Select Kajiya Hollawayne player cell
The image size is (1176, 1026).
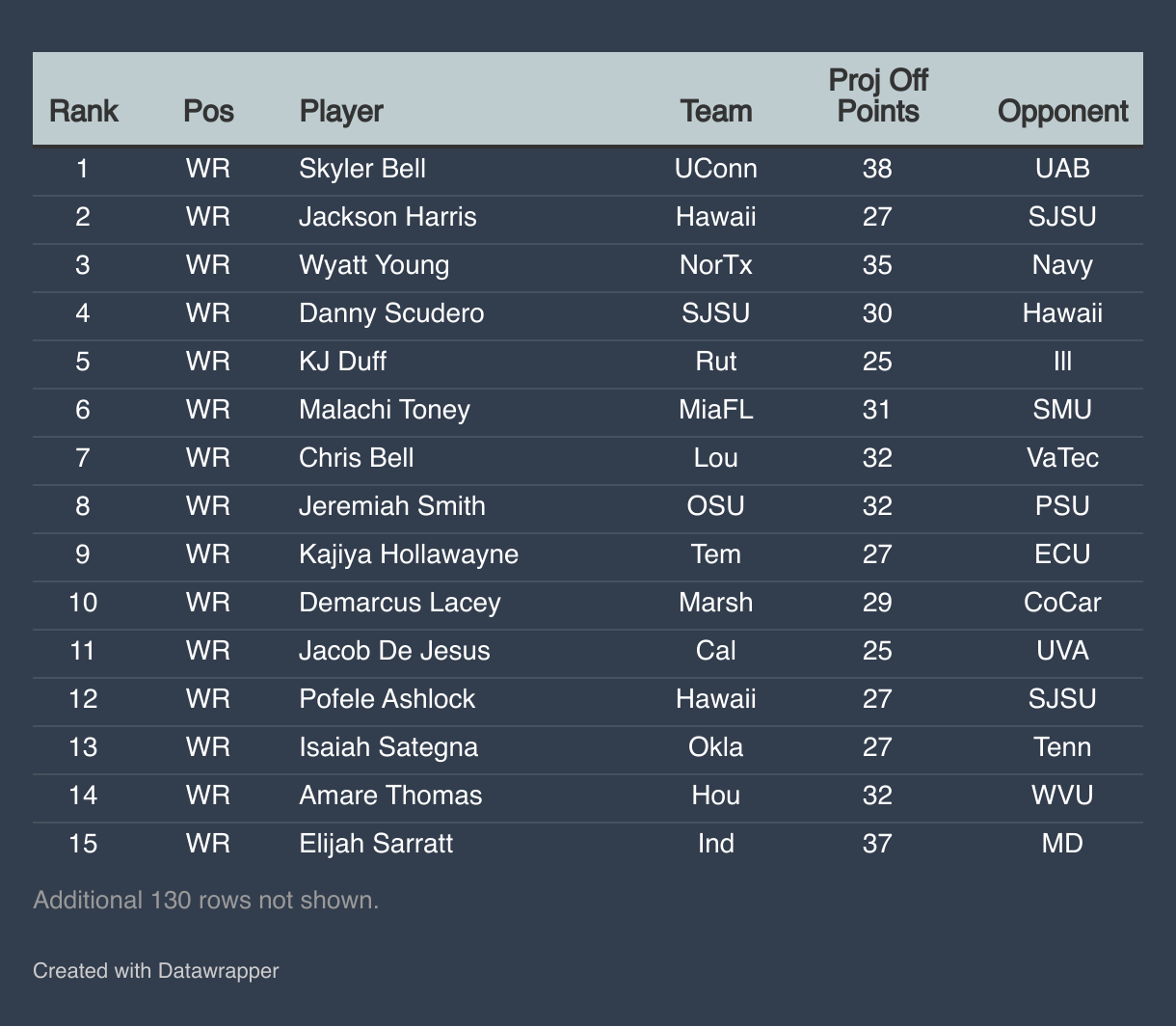(409, 554)
